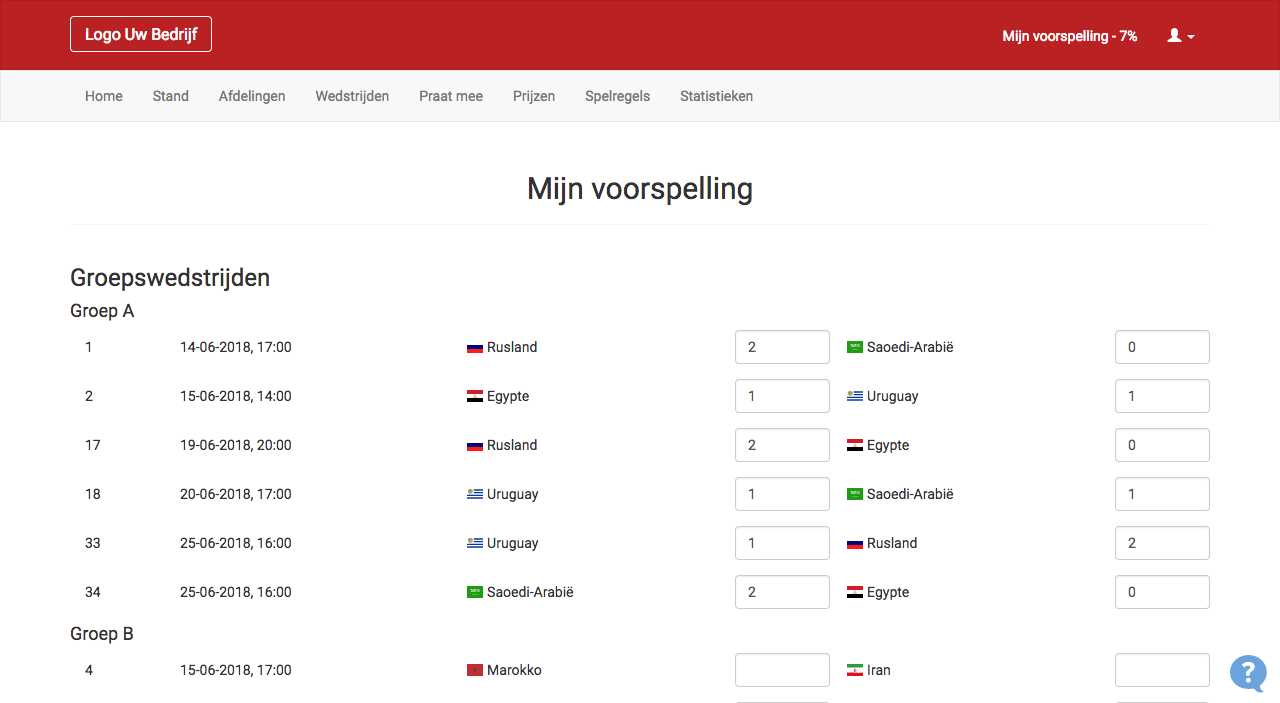
Task: Focus Saoedi-Arabië score field in match 18
Action: click(x=1162, y=494)
